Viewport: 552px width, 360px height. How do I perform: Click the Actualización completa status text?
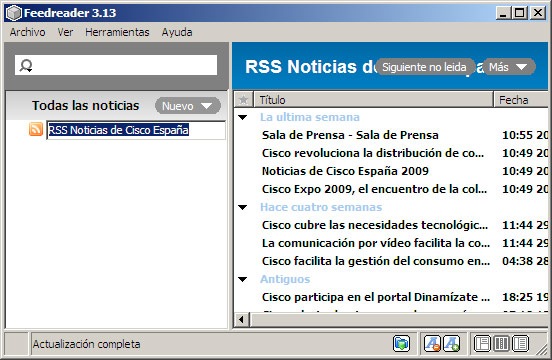pyautogui.click(x=86, y=344)
